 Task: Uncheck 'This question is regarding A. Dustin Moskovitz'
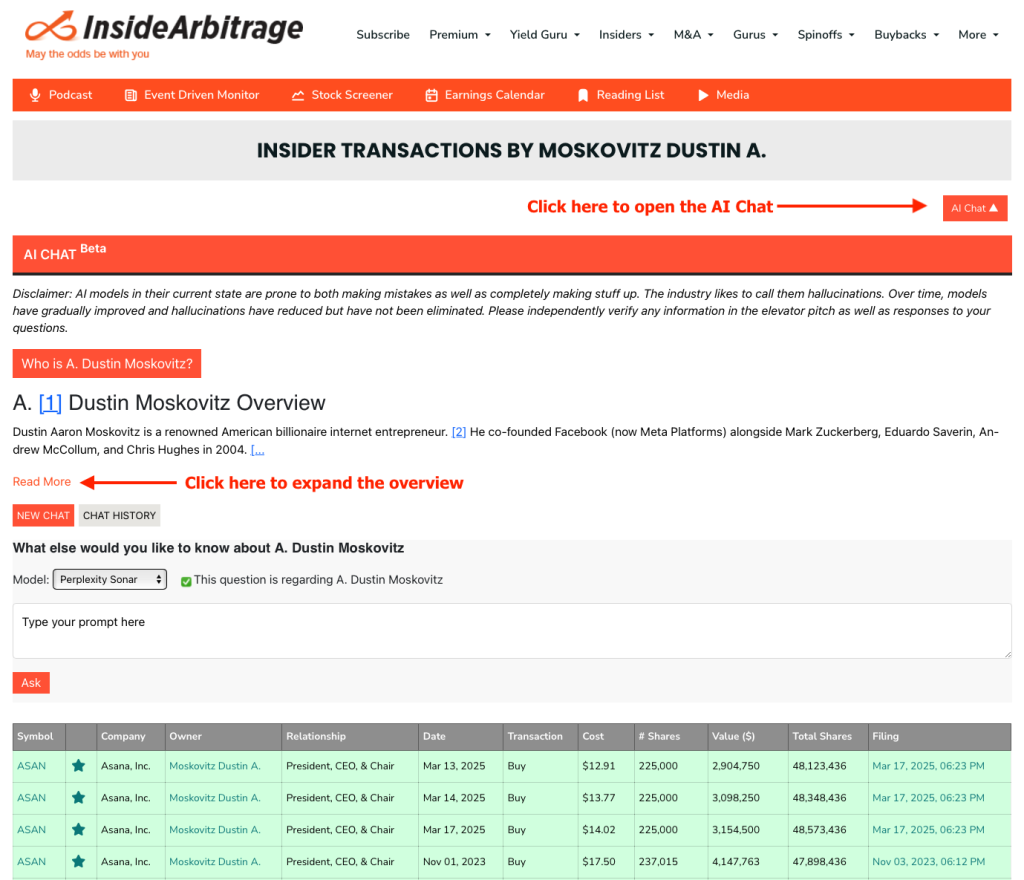[186, 580]
